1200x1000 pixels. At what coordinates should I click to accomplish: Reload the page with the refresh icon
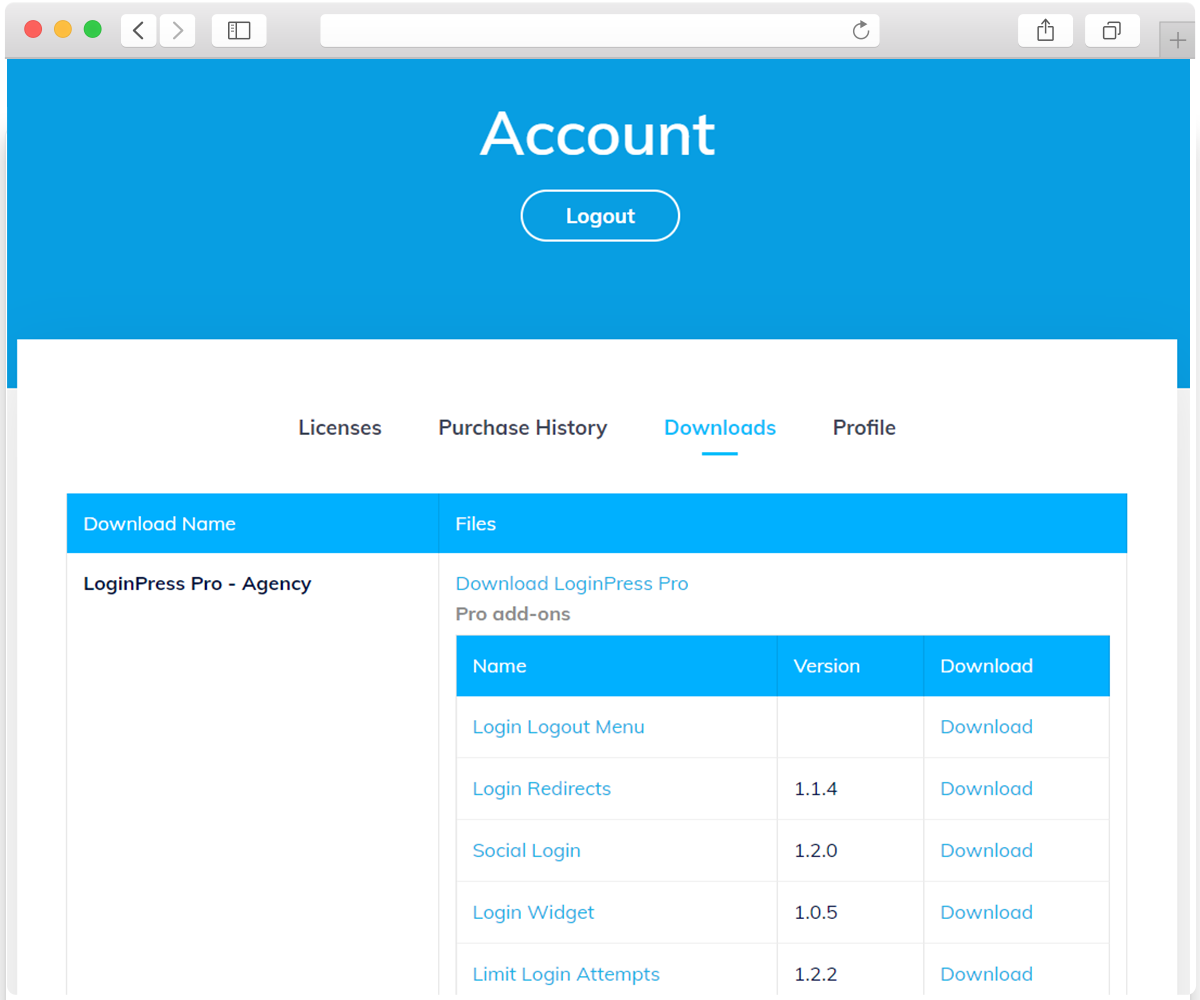click(x=861, y=30)
